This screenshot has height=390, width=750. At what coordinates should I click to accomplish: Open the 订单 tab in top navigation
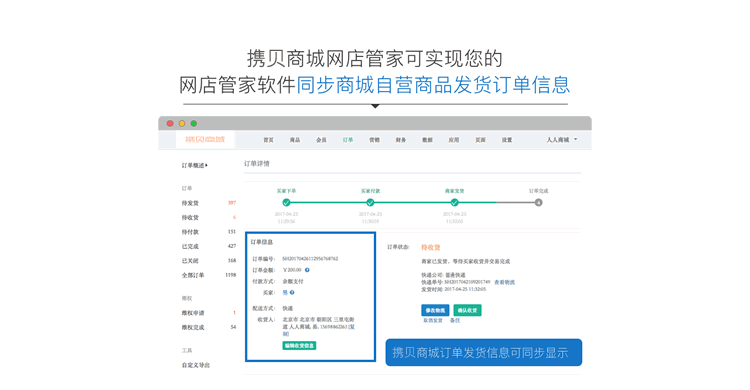(x=348, y=140)
